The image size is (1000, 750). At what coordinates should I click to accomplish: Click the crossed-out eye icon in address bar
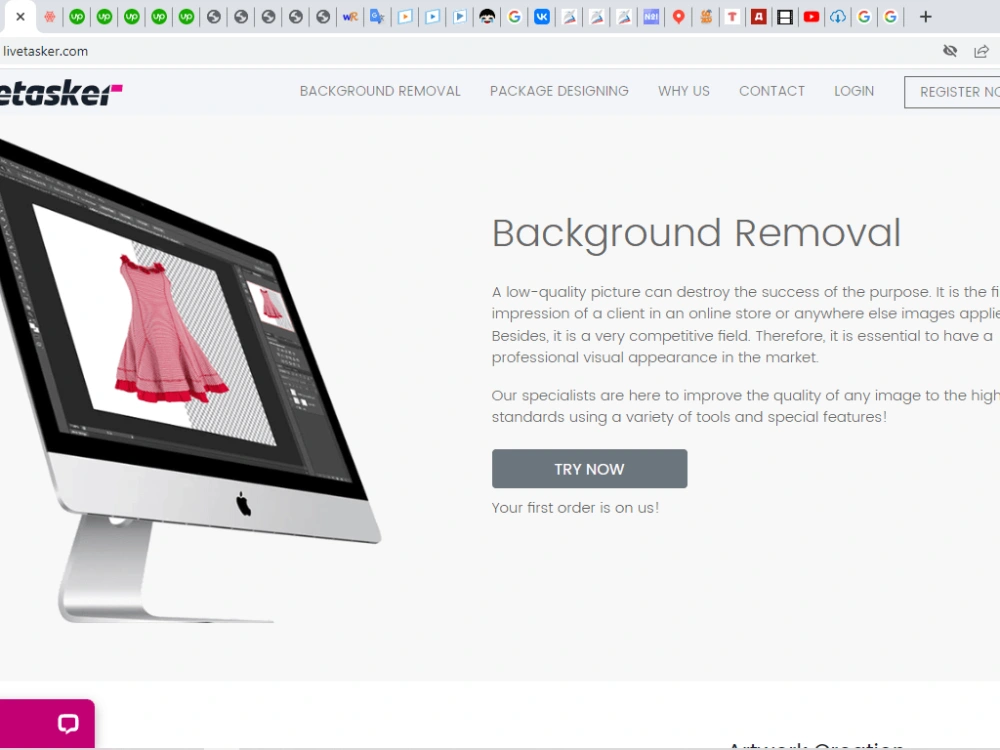point(950,51)
